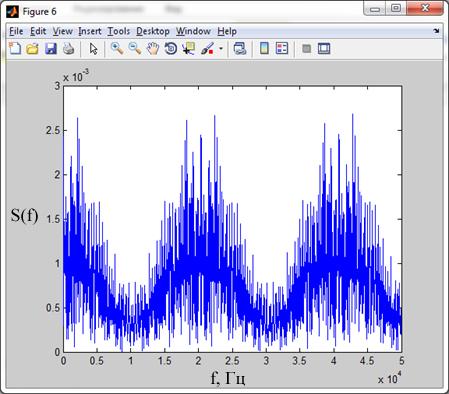Open the Tools menu

click(119, 31)
